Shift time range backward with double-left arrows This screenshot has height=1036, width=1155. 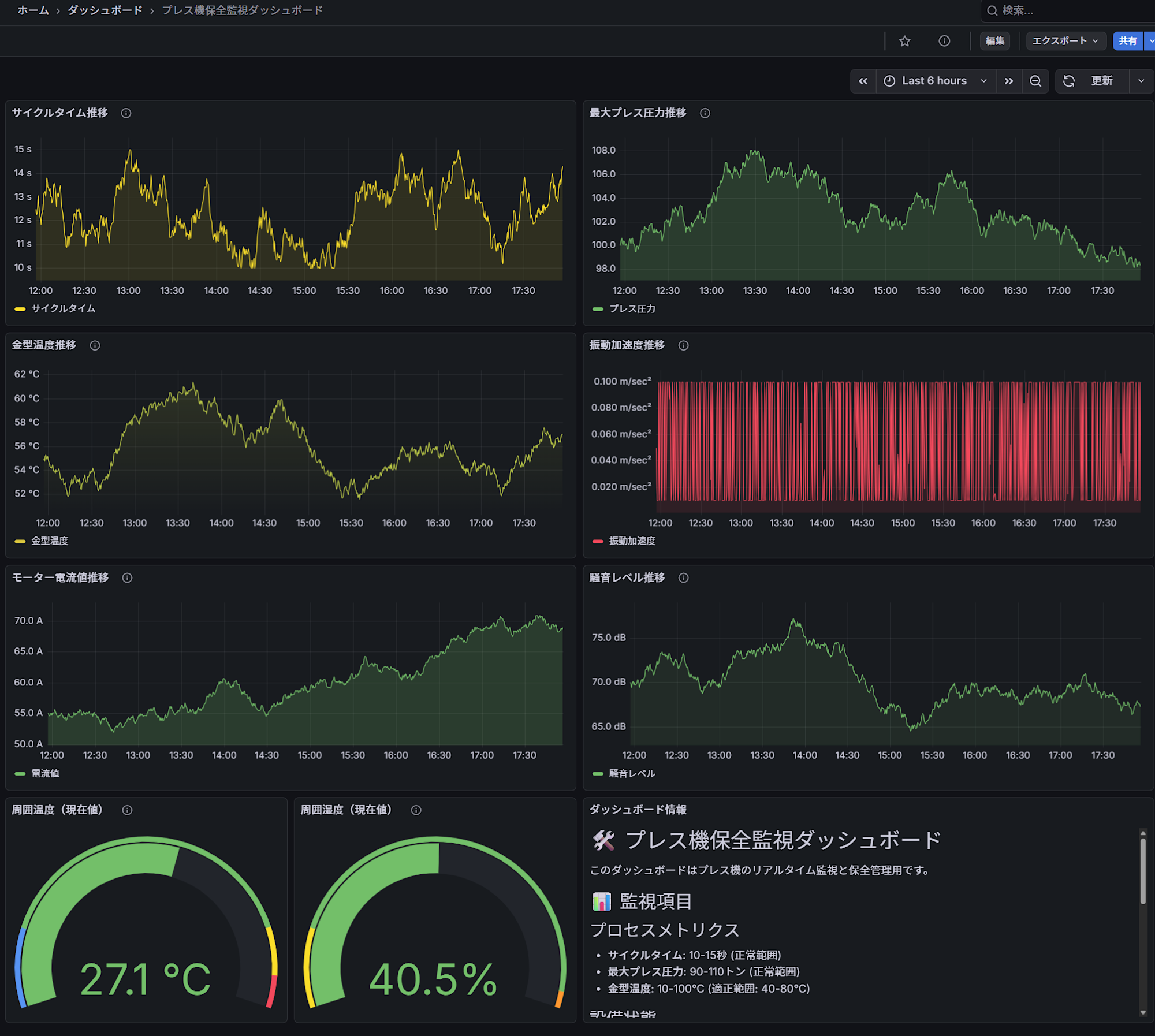tap(863, 81)
